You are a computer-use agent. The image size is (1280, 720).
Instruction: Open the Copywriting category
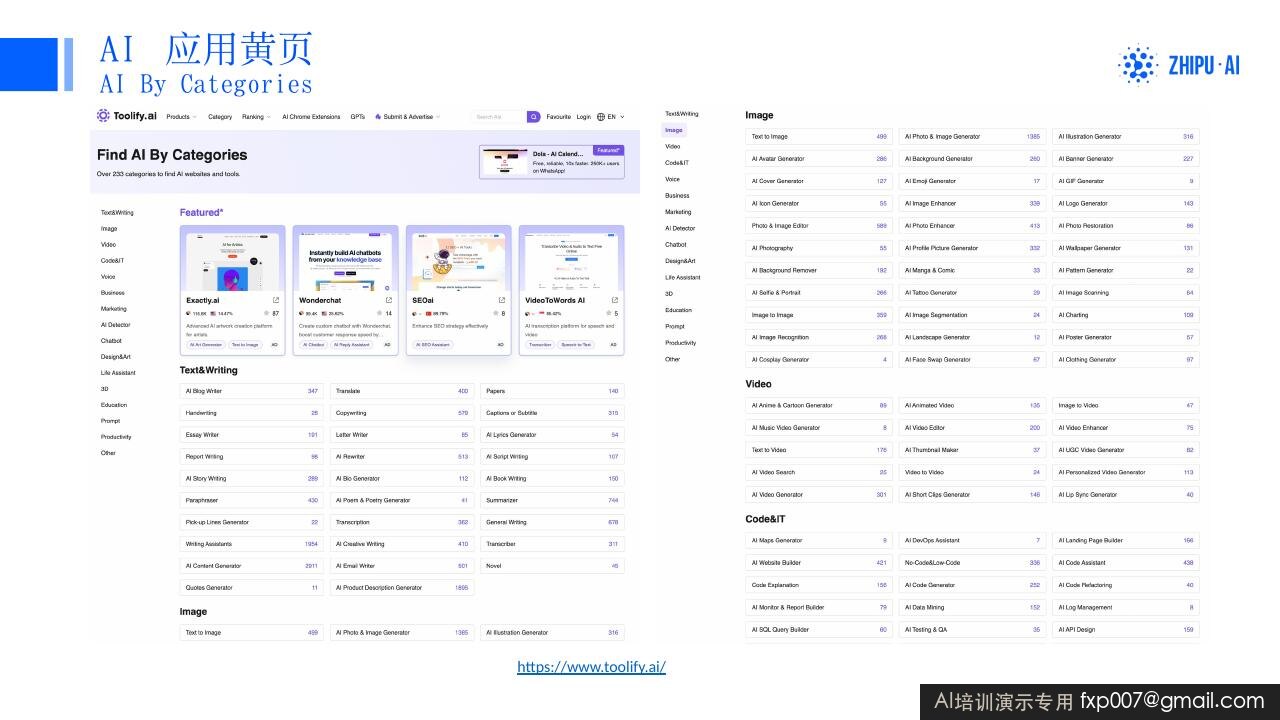point(402,413)
